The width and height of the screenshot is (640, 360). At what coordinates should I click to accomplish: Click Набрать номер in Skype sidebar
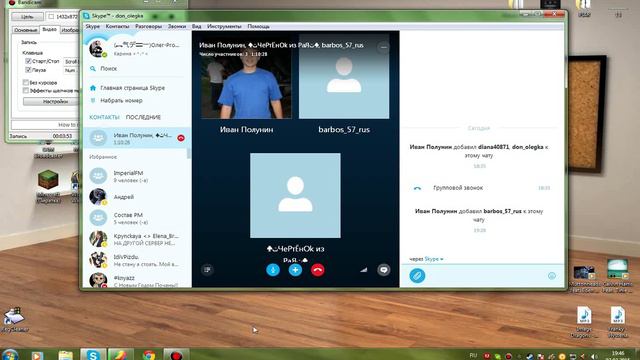click(x=121, y=100)
